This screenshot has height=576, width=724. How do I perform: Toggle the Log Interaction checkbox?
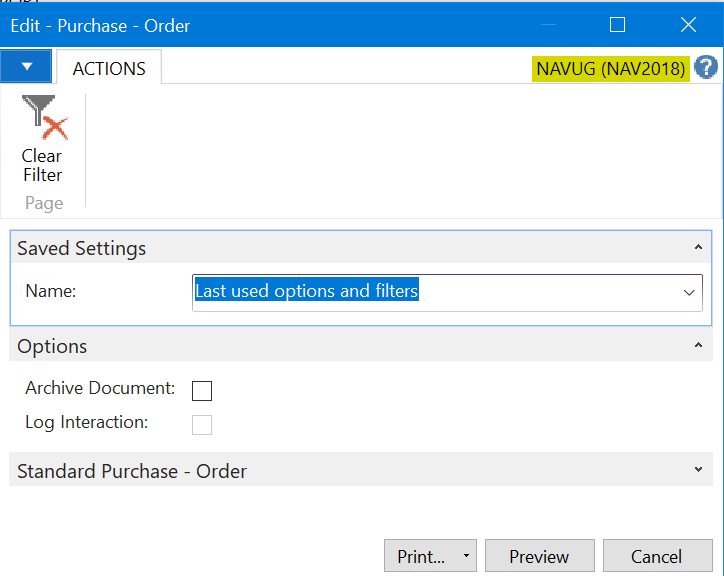(x=202, y=424)
